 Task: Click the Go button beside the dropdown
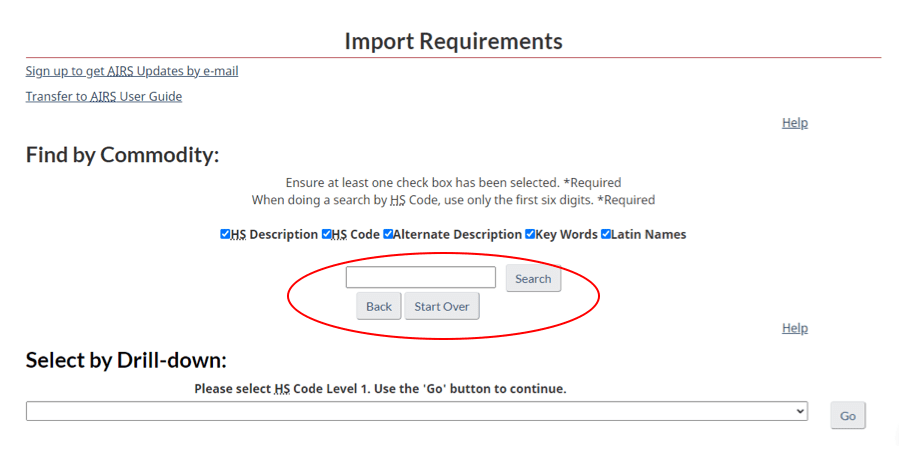tap(847, 416)
